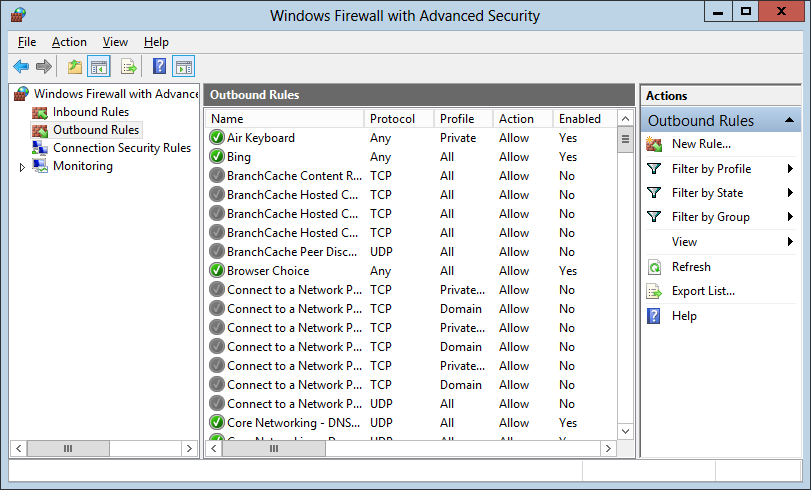
Task: Sort by the Profile column header
Action: (463, 119)
